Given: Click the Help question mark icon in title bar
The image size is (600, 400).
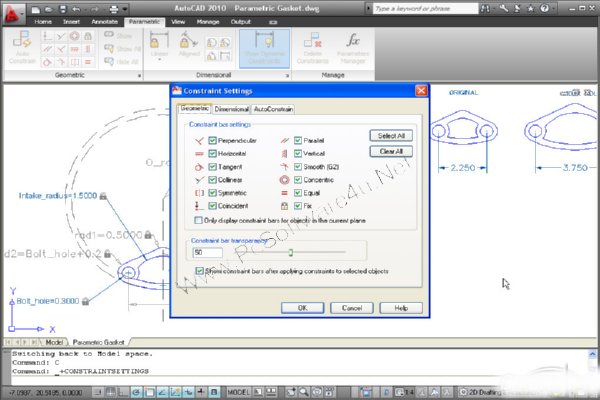Looking at the screenshot, I should click(544, 8).
